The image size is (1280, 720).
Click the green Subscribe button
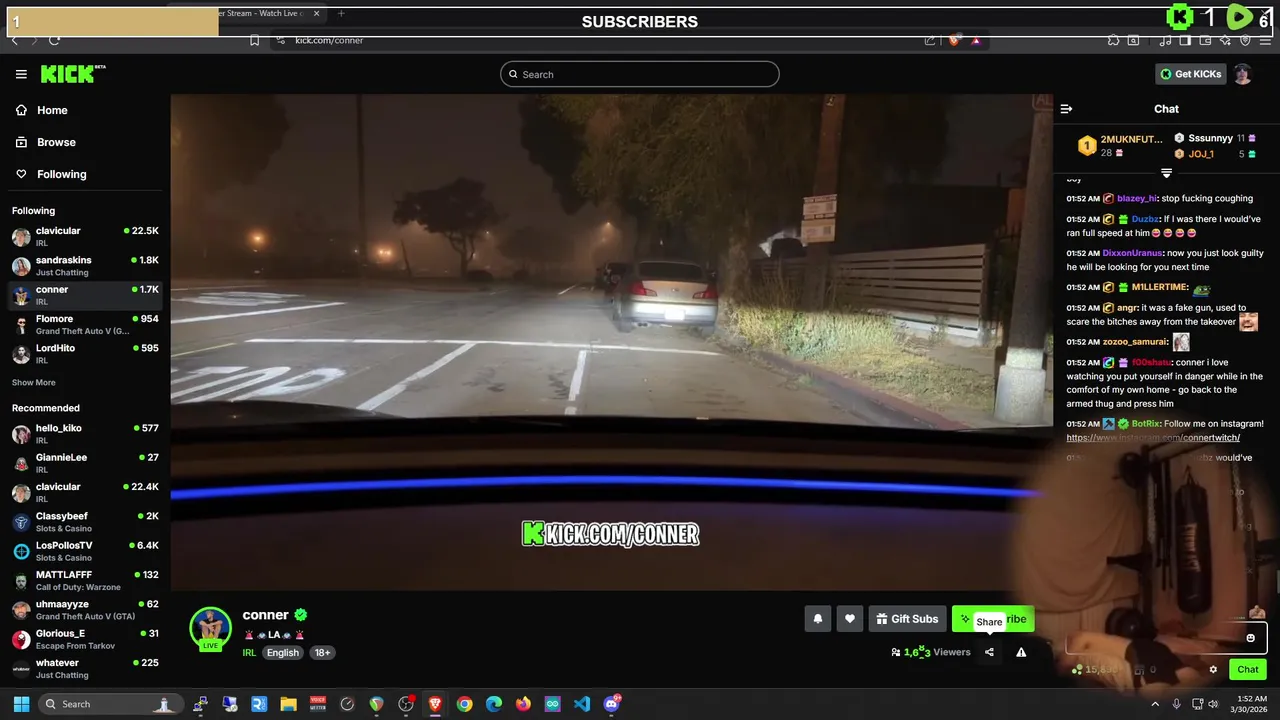point(993,619)
